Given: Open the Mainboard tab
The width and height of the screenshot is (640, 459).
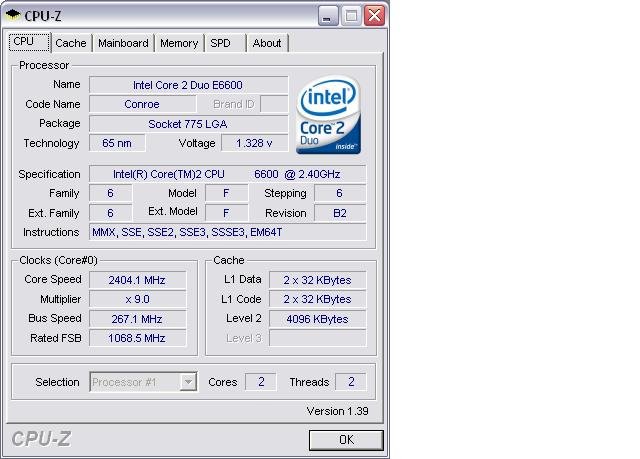Looking at the screenshot, I should (123, 43).
